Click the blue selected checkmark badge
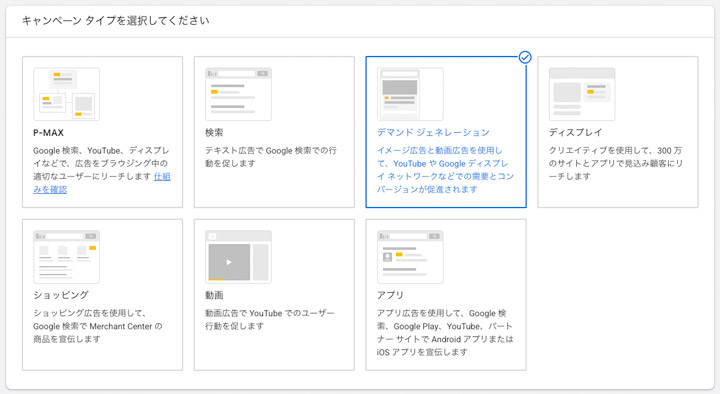Viewport: 720px width, 394px height. point(525,57)
